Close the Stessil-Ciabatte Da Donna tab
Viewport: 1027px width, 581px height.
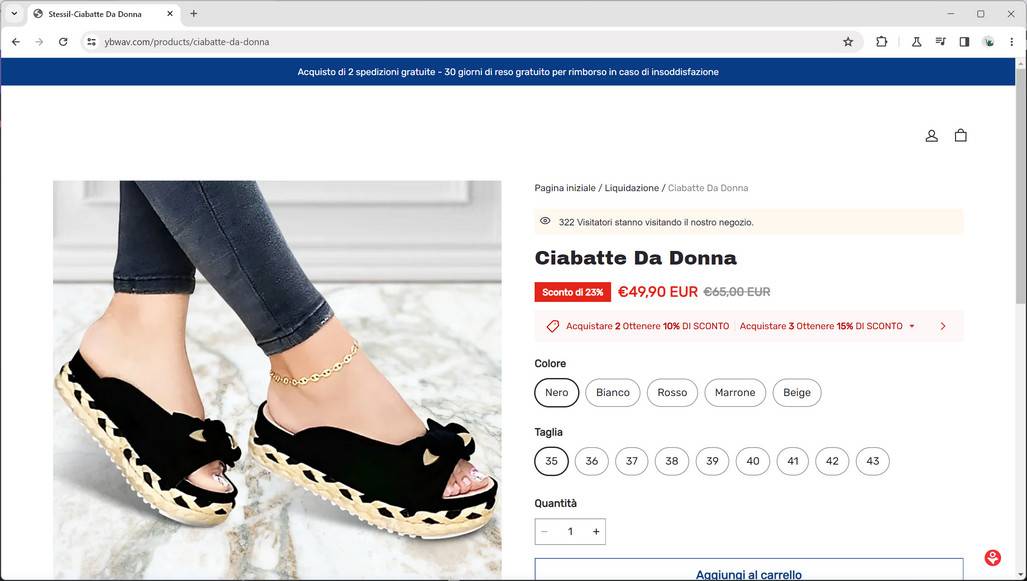coord(170,14)
